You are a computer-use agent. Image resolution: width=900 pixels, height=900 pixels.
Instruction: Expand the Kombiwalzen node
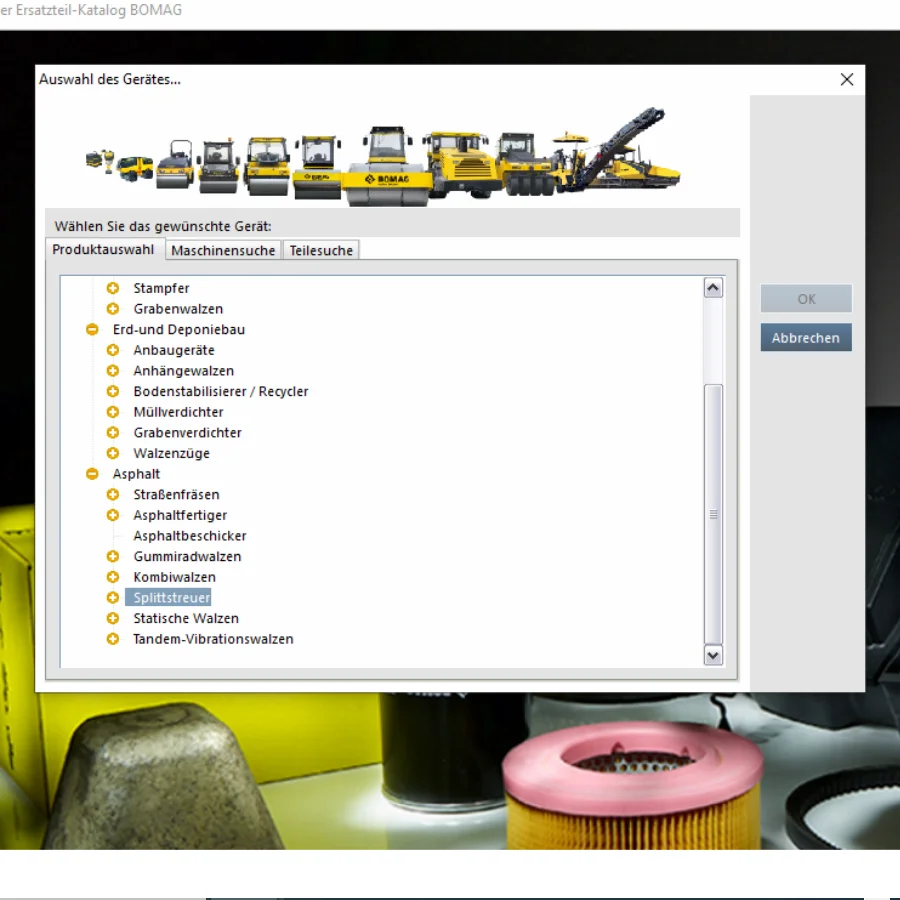click(113, 577)
